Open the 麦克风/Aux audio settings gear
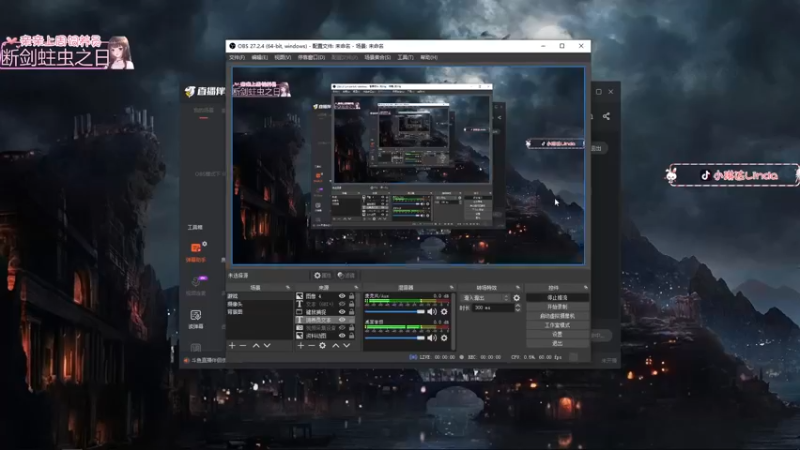800x450 pixels. pos(444,312)
